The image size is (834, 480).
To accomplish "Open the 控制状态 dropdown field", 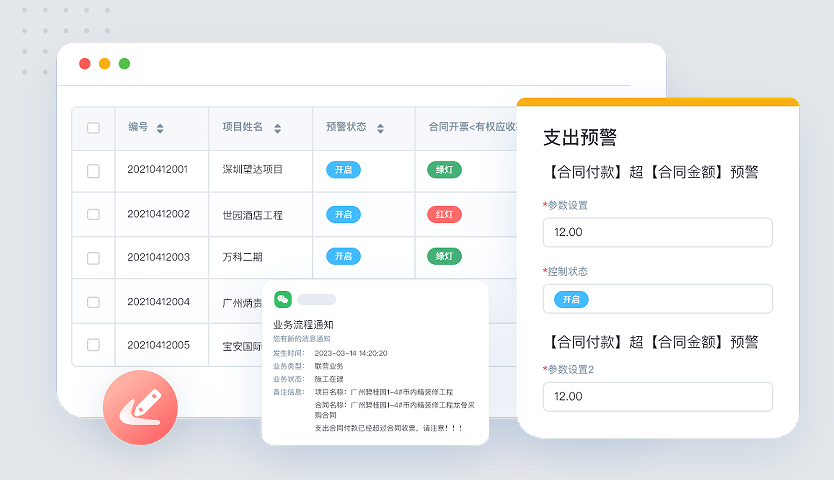I will click(657, 299).
